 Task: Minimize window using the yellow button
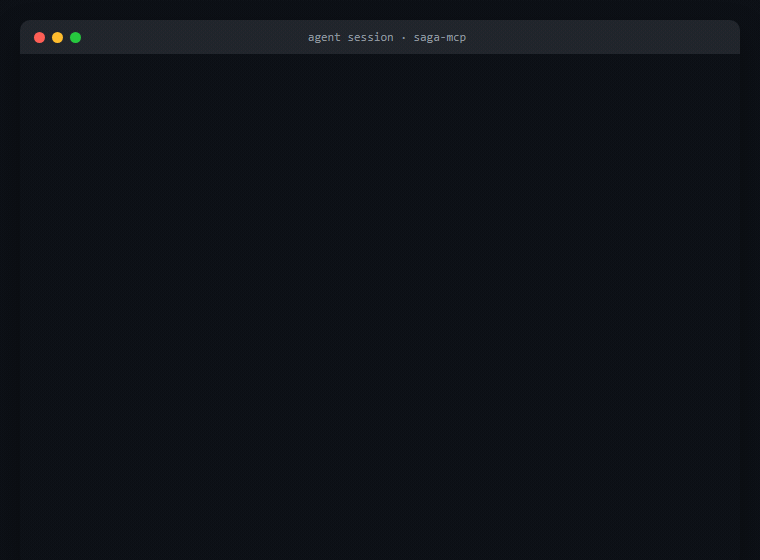pos(57,38)
